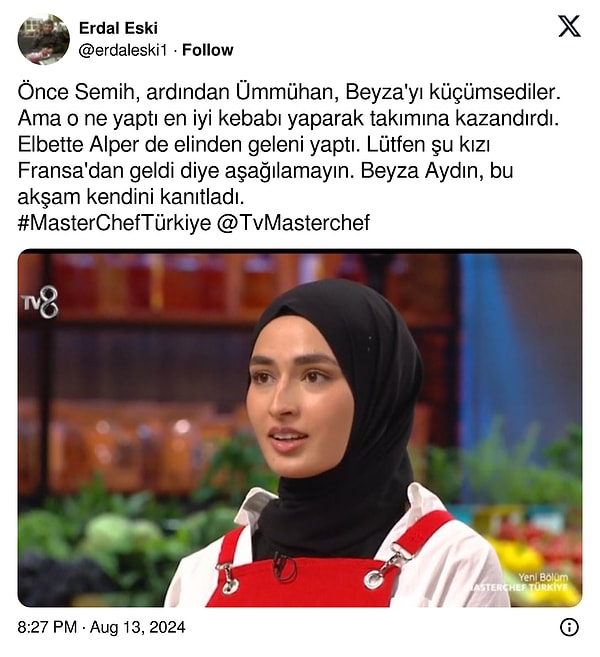Click the lavalier microphone clipped on apron
600x657 pixels.
[284, 566]
